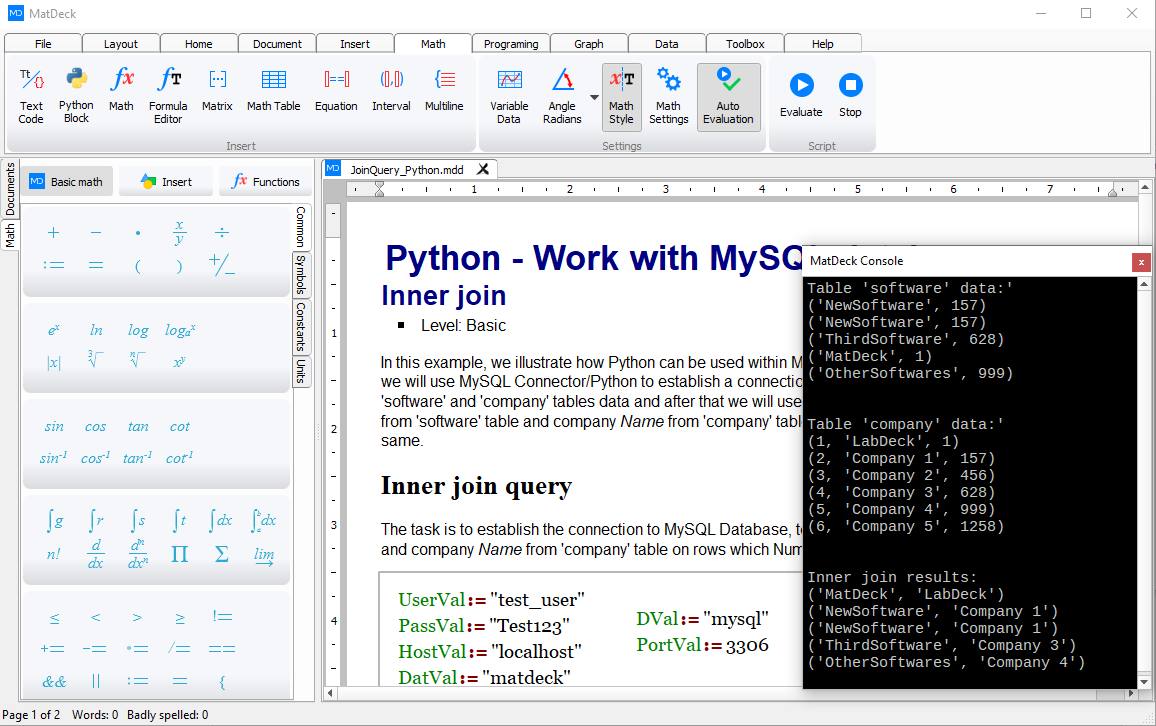Toggle Auto Evaluation
This screenshot has width=1156, height=726.
point(728,97)
